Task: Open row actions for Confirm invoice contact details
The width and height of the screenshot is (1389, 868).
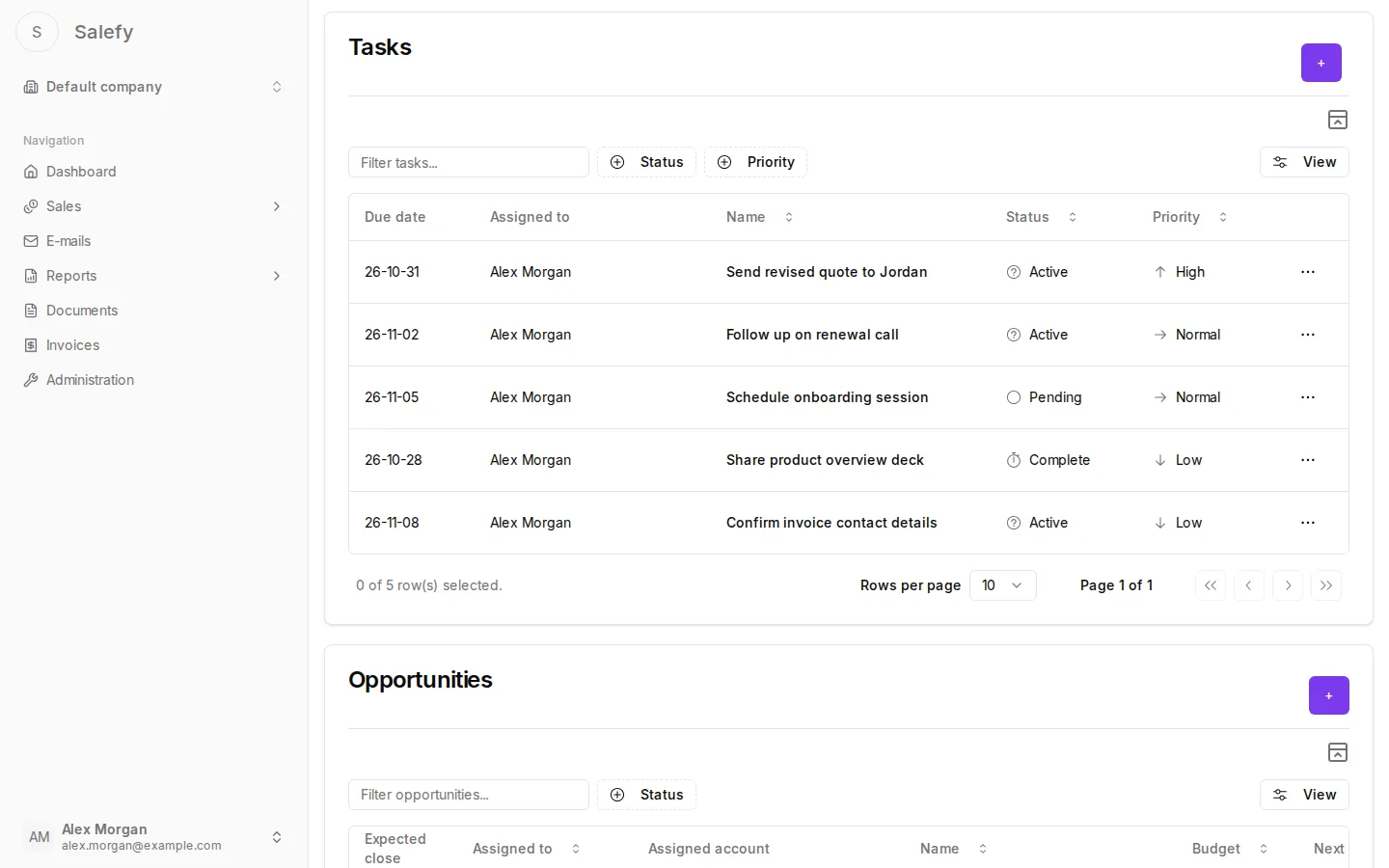Action: point(1308,523)
